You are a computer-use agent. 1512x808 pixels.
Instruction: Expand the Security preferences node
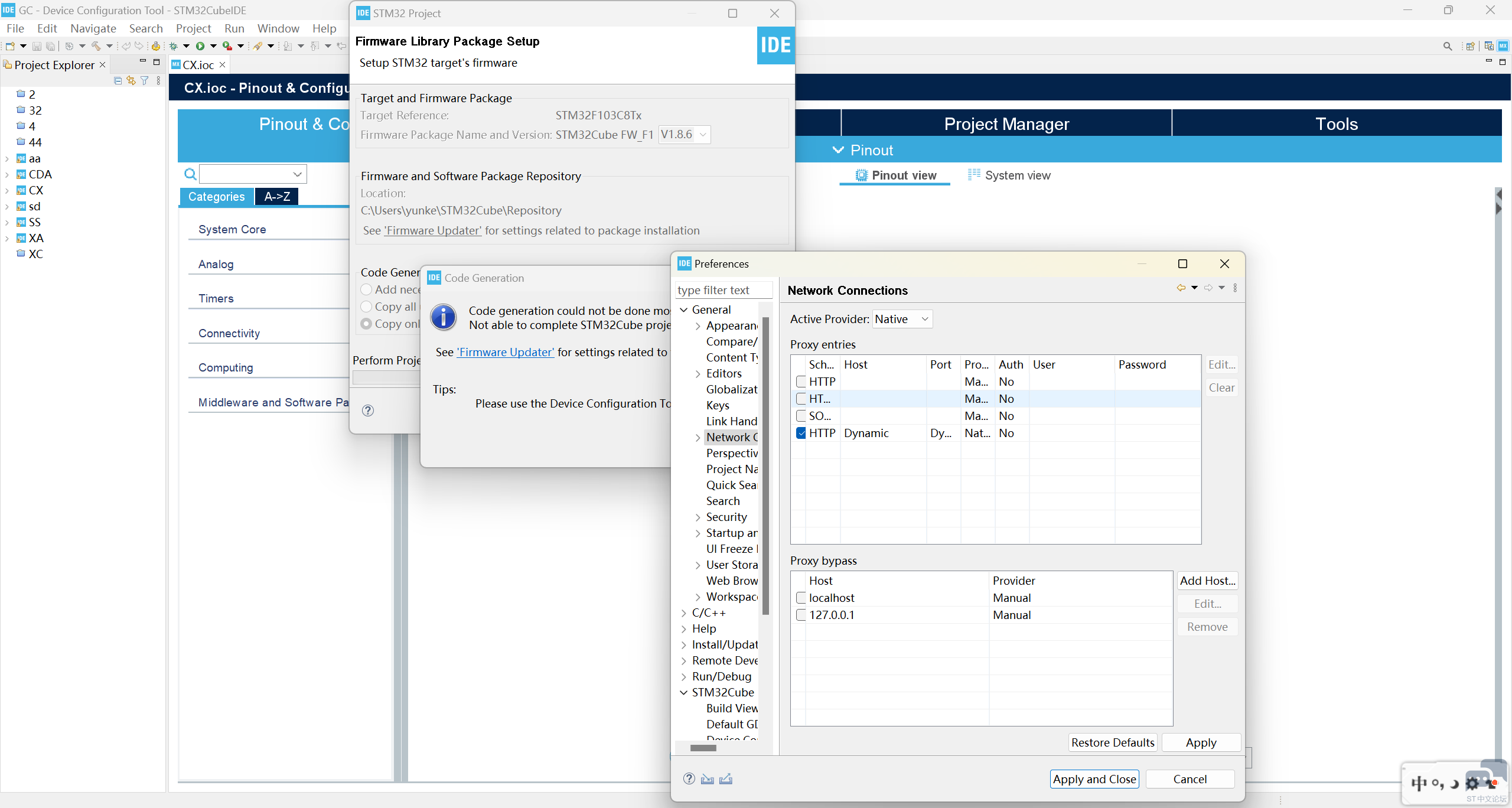(x=698, y=517)
